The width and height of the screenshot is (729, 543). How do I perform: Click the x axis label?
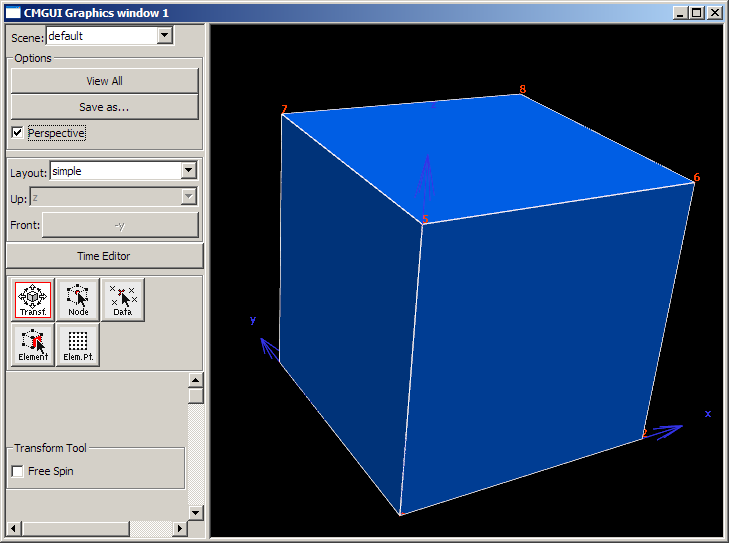pos(708,413)
